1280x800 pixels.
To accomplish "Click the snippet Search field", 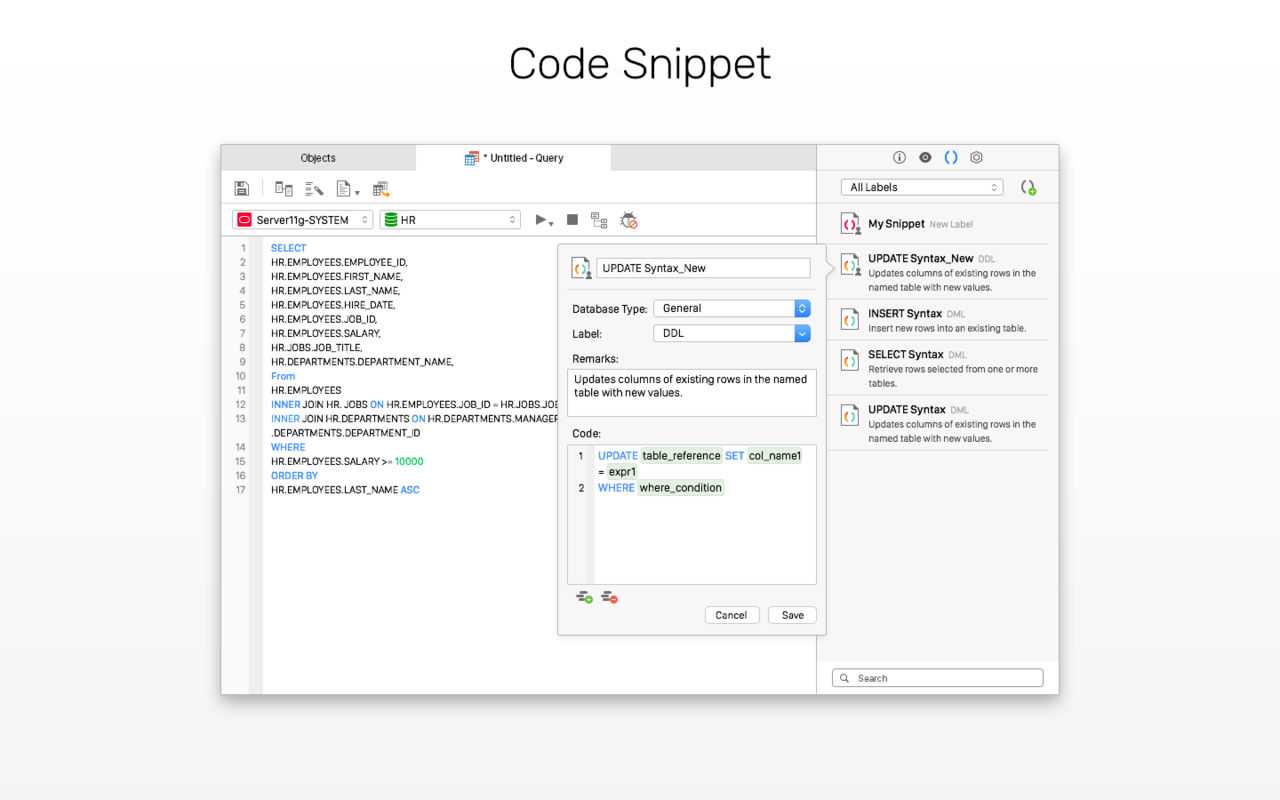I will click(938, 678).
